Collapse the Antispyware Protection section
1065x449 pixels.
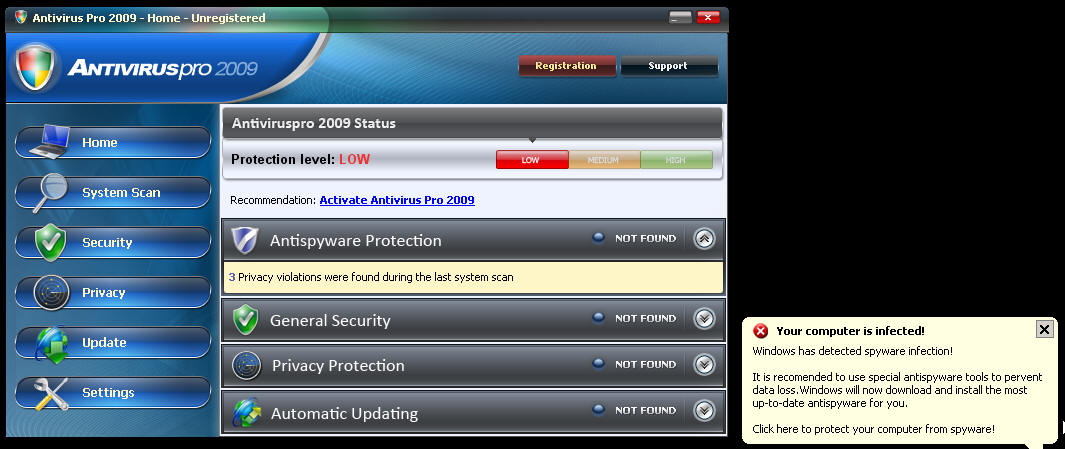click(x=704, y=238)
